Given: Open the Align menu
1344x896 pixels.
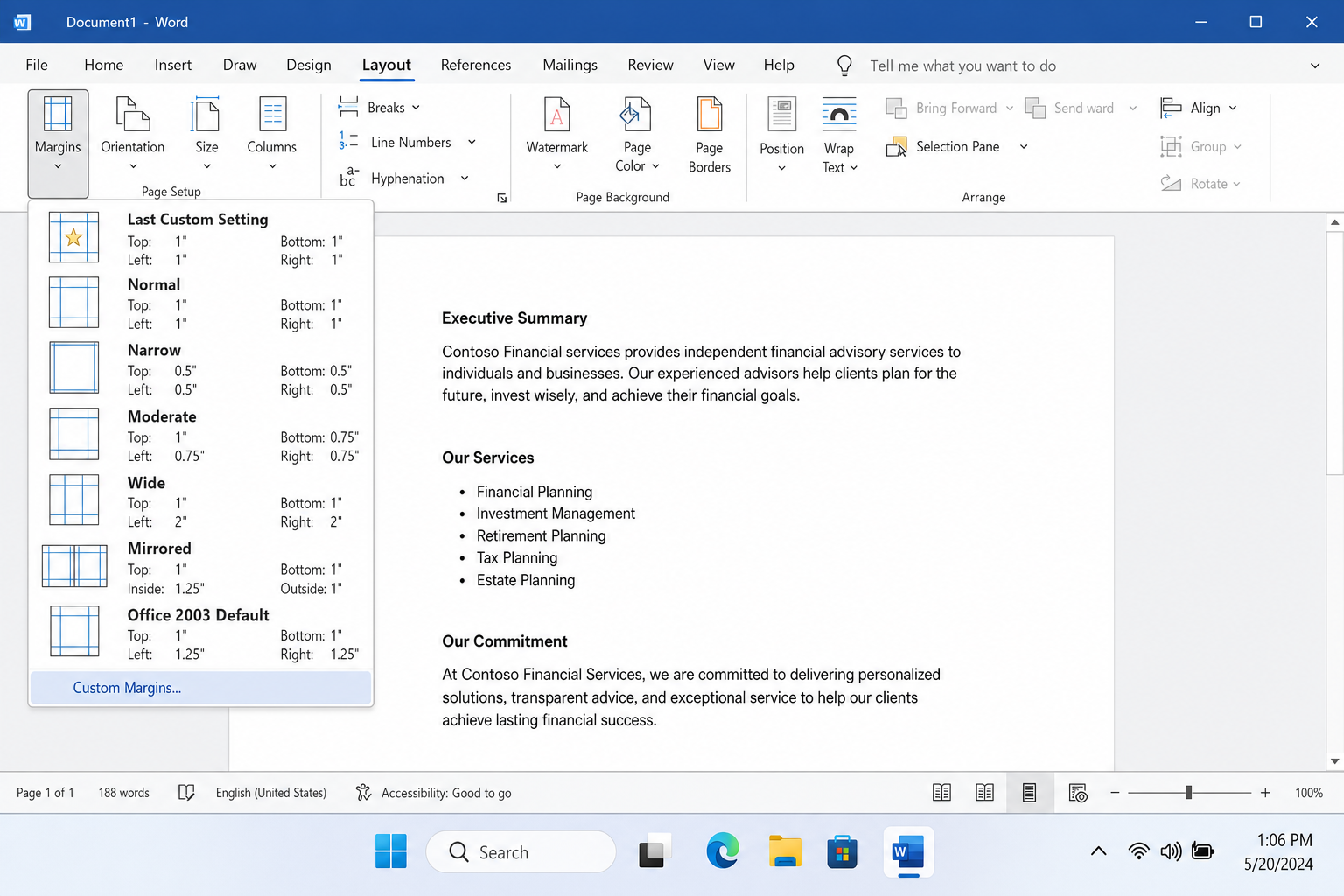Looking at the screenshot, I should pos(1199,108).
